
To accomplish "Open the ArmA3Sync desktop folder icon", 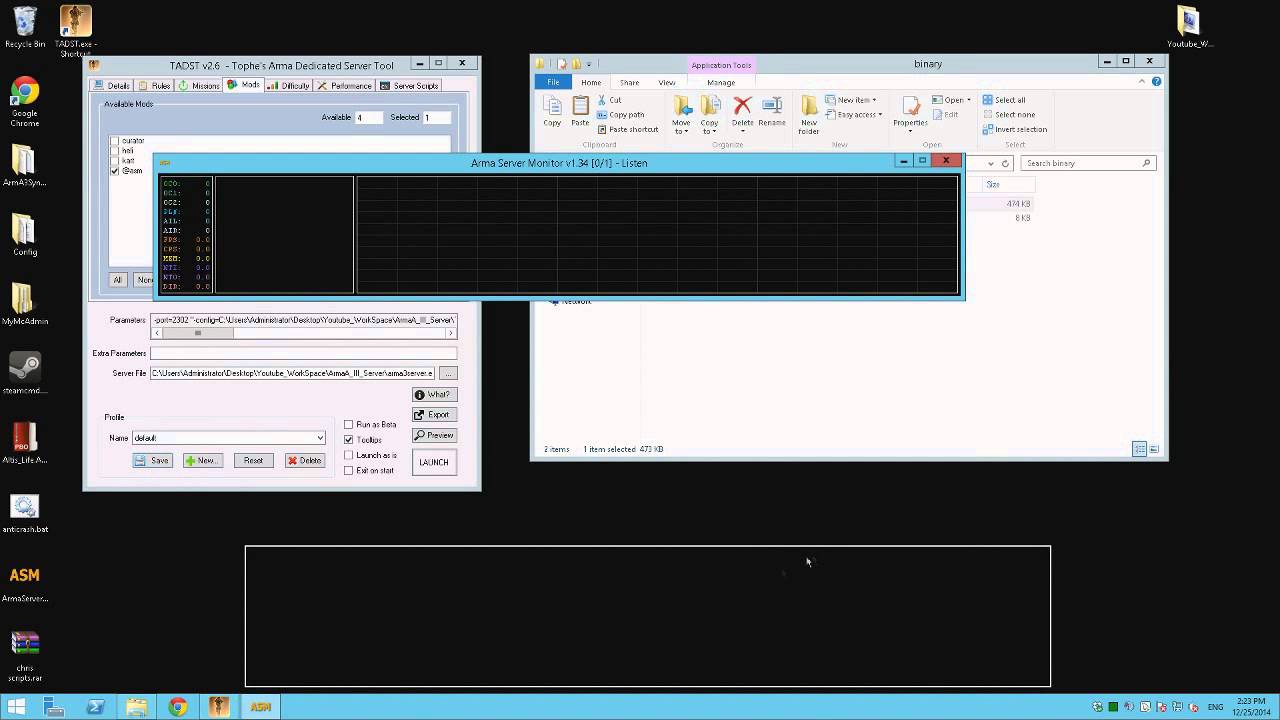I will [25, 166].
